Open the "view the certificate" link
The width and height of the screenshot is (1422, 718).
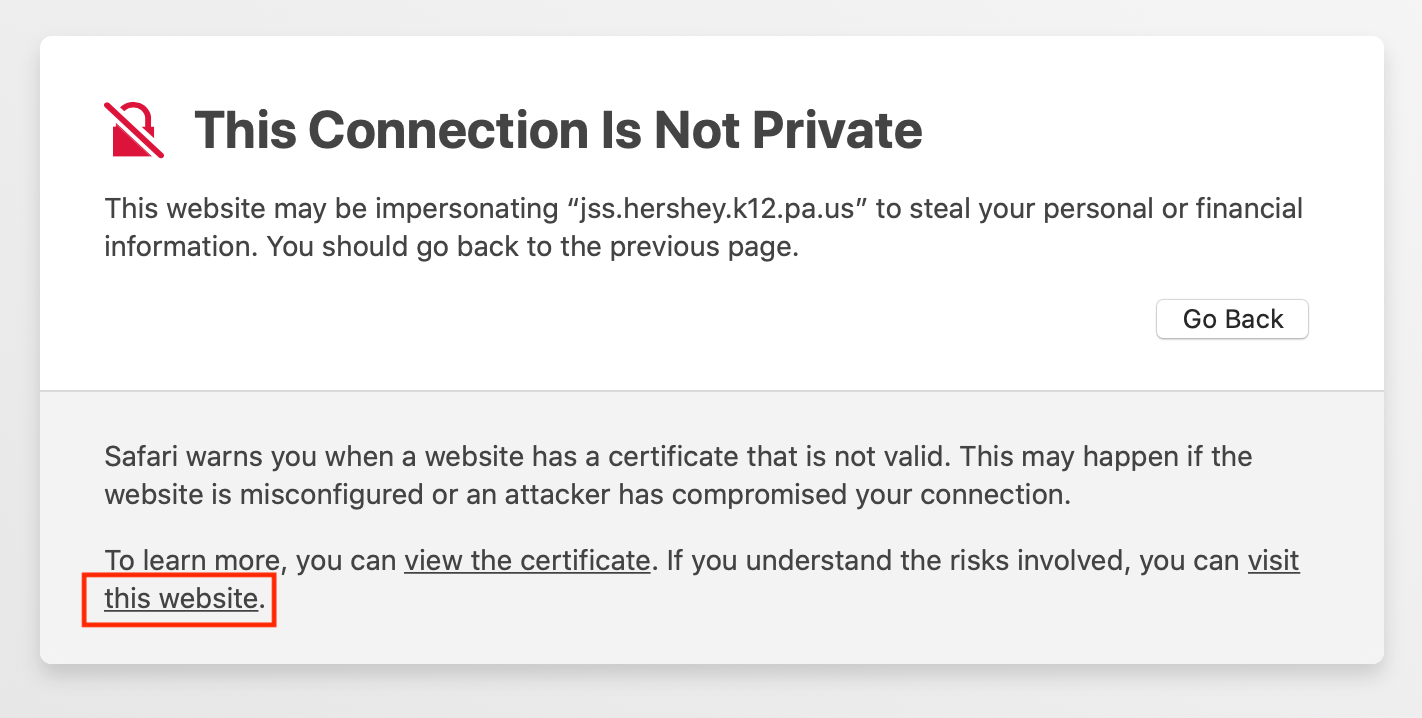(526, 561)
